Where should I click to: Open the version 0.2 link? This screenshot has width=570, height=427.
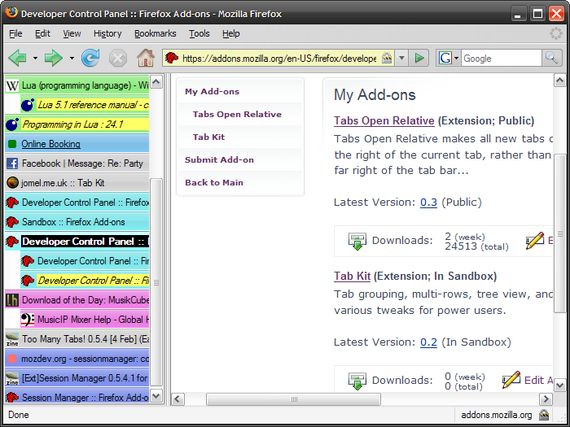pyautogui.click(x=429, y=342)
